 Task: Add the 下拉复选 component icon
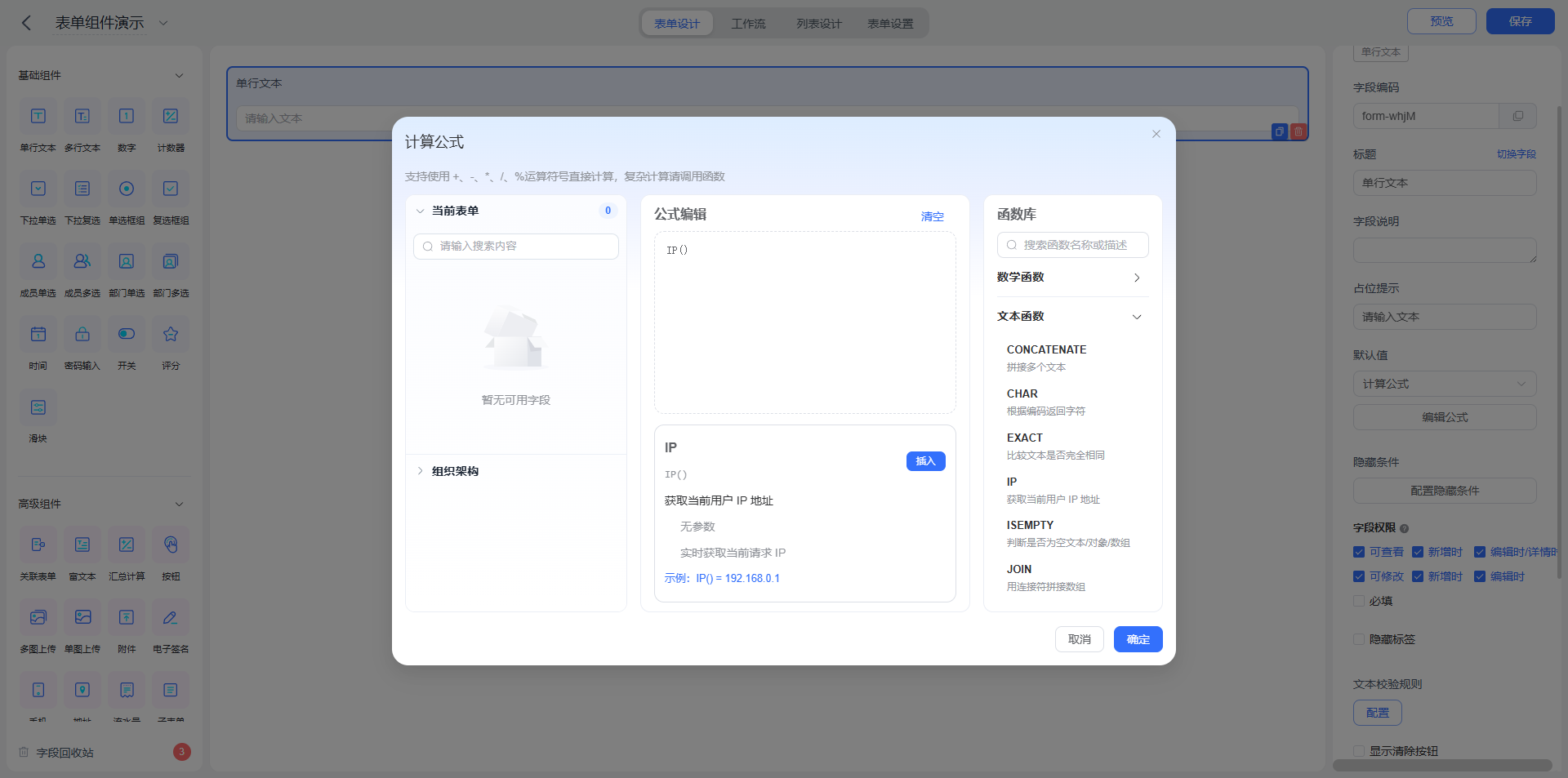point(82,189)
